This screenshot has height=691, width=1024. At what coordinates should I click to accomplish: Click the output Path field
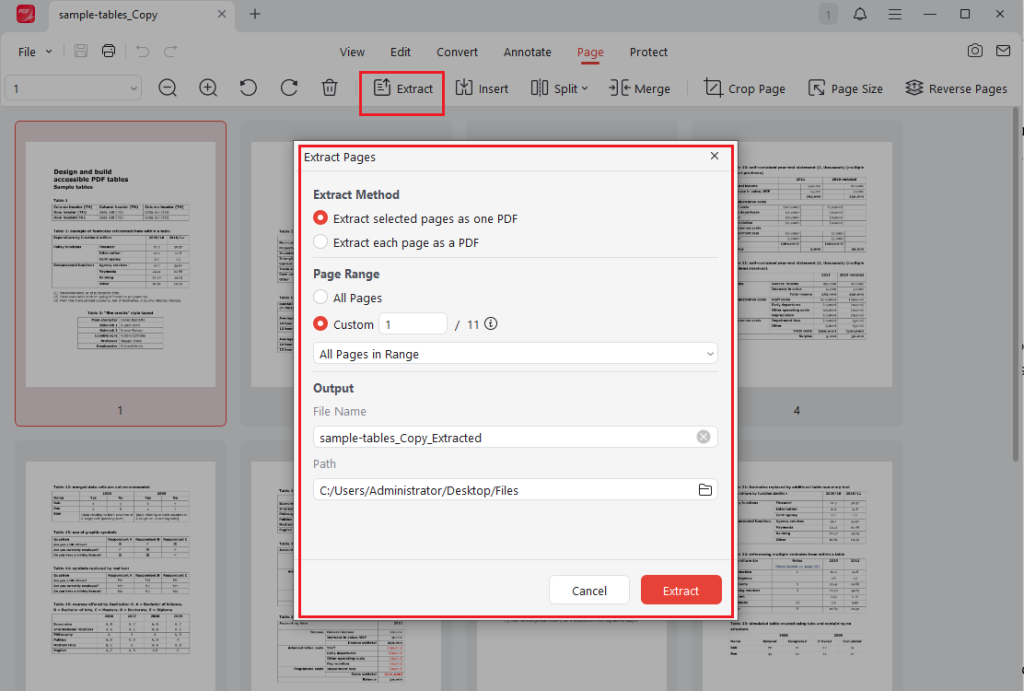point(515,490)
